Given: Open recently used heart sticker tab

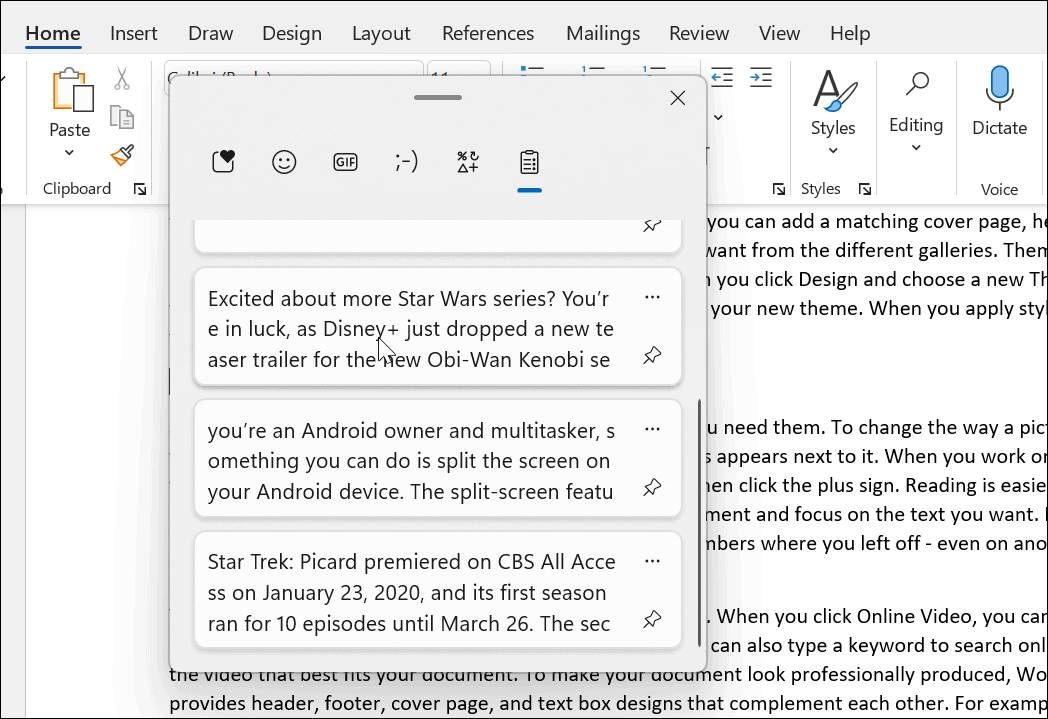Looking at the screenshot, I should click(x=223, y=162).
